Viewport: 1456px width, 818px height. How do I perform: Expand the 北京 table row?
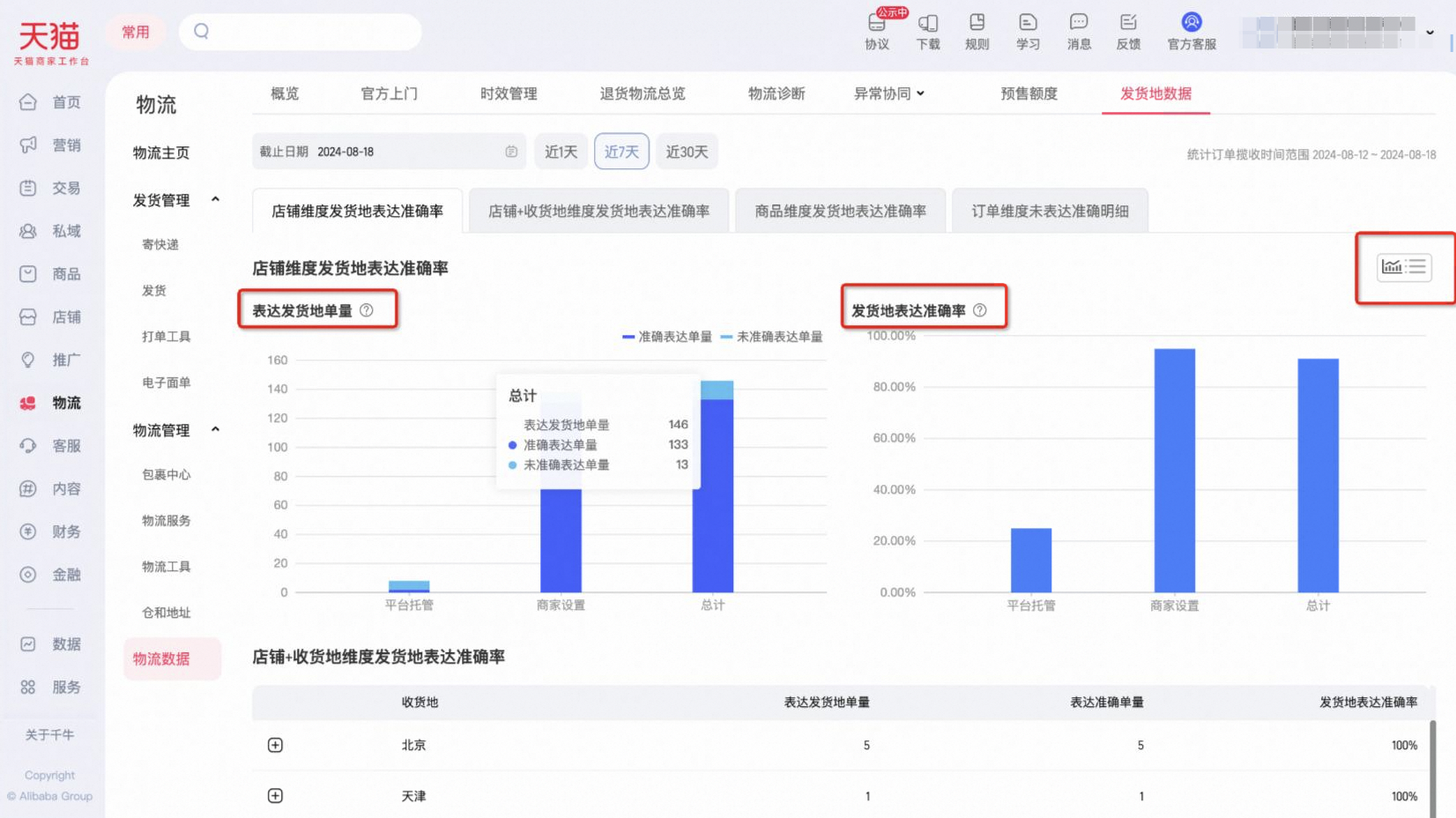tap(275, 745)
